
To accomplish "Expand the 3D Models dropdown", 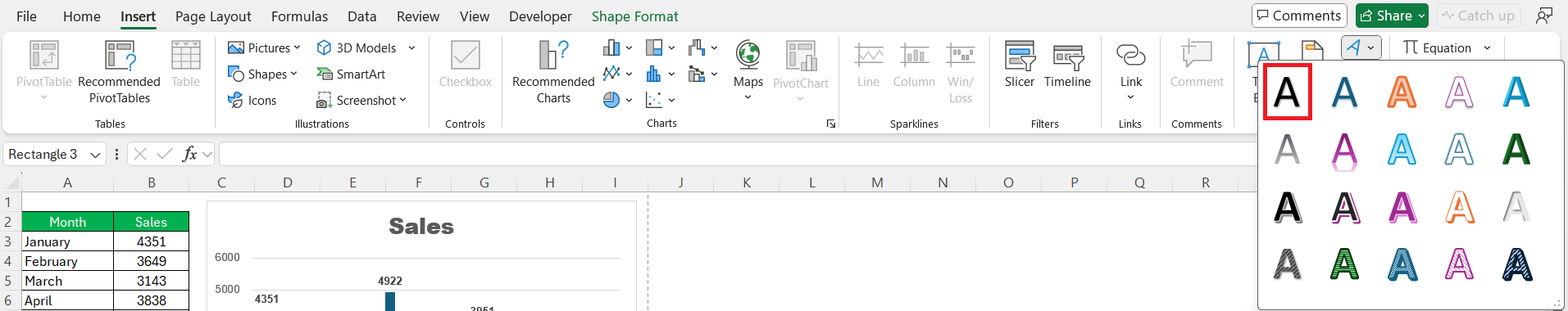I will click(x=411, y=47).
